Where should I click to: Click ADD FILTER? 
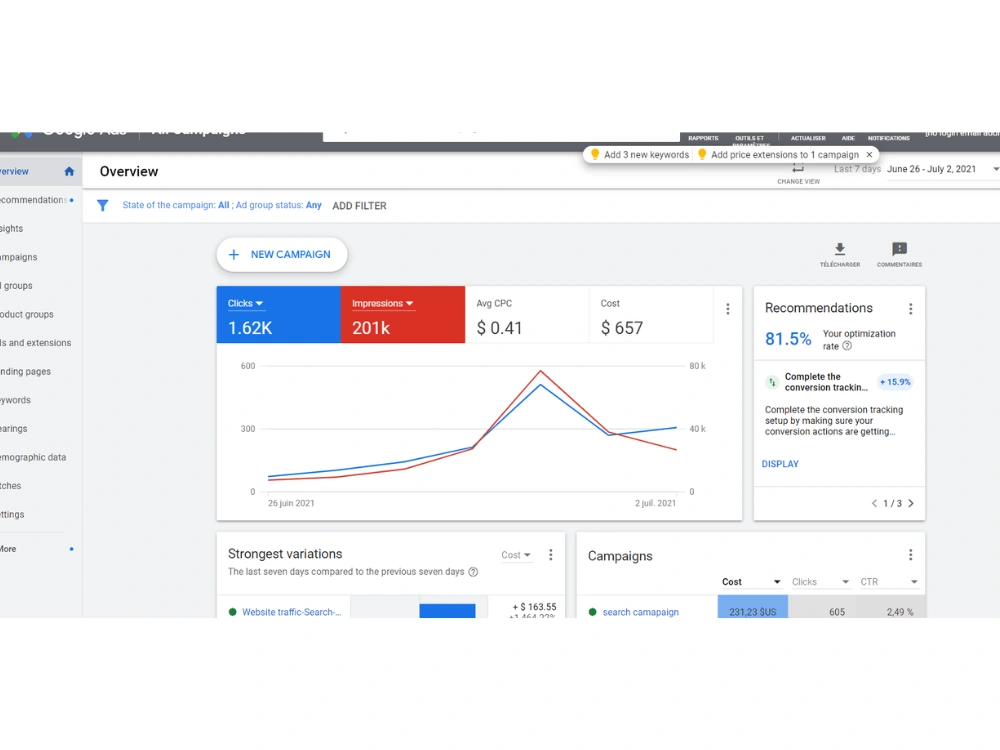pos(359,206)
